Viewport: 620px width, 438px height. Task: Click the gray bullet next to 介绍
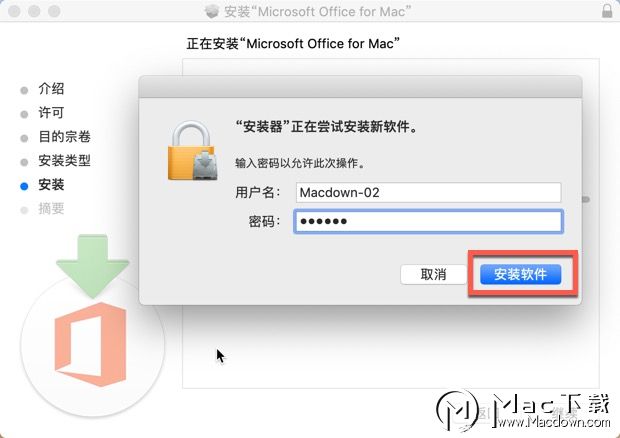click(x=24, y=91)
